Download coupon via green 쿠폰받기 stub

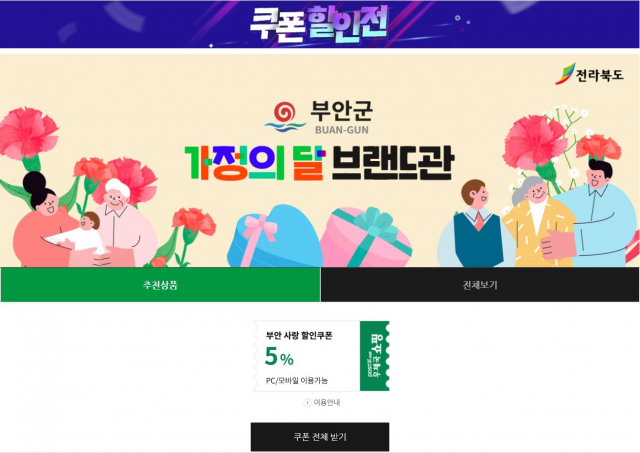click(374, 356)
